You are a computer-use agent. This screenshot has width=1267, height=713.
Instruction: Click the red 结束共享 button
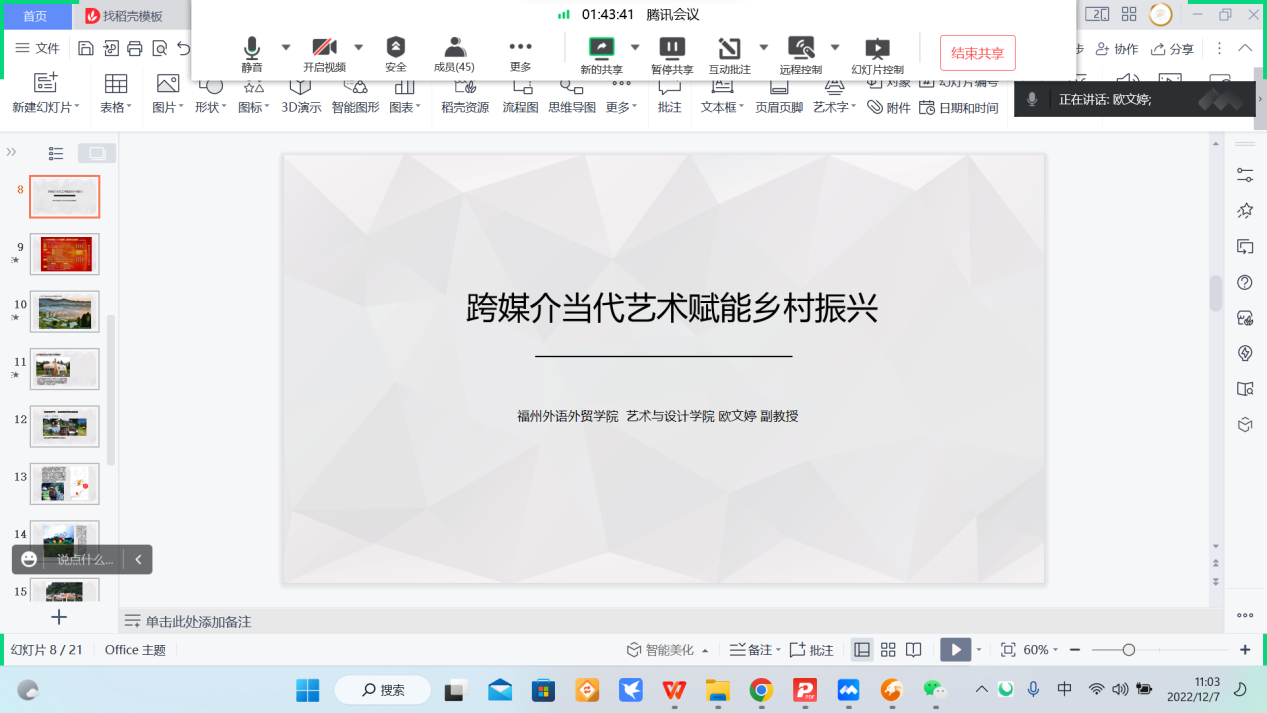(977, 53)
